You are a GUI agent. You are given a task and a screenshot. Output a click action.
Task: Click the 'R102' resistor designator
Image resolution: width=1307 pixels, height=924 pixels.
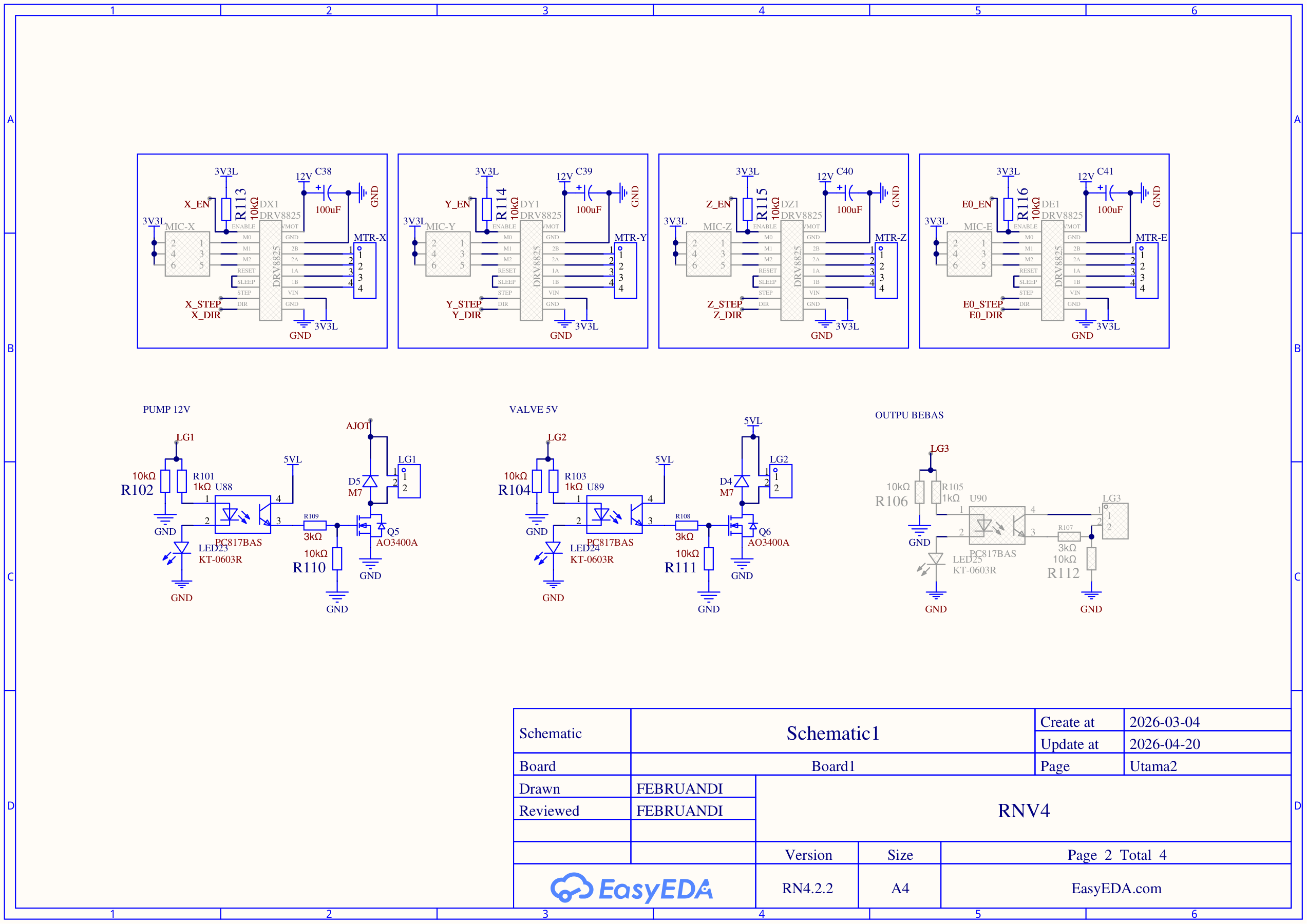coord(137,490)
